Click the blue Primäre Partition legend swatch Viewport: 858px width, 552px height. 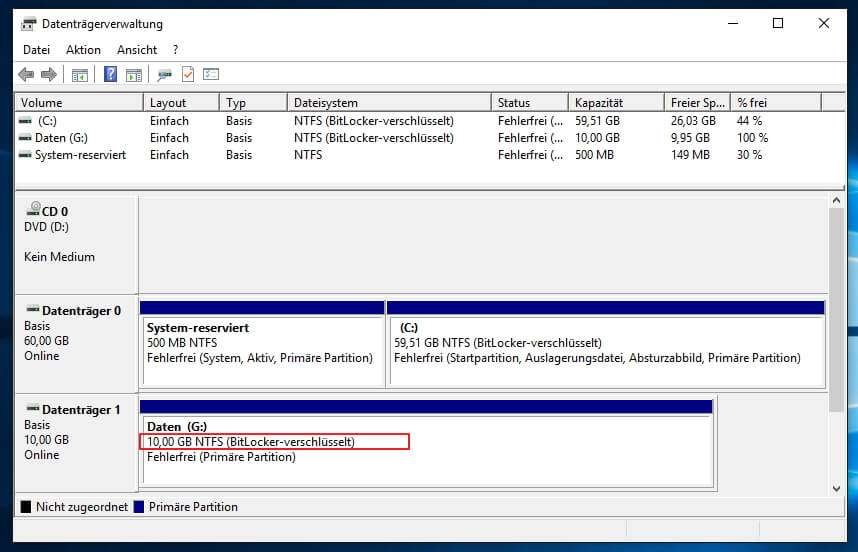pos(139,507)
